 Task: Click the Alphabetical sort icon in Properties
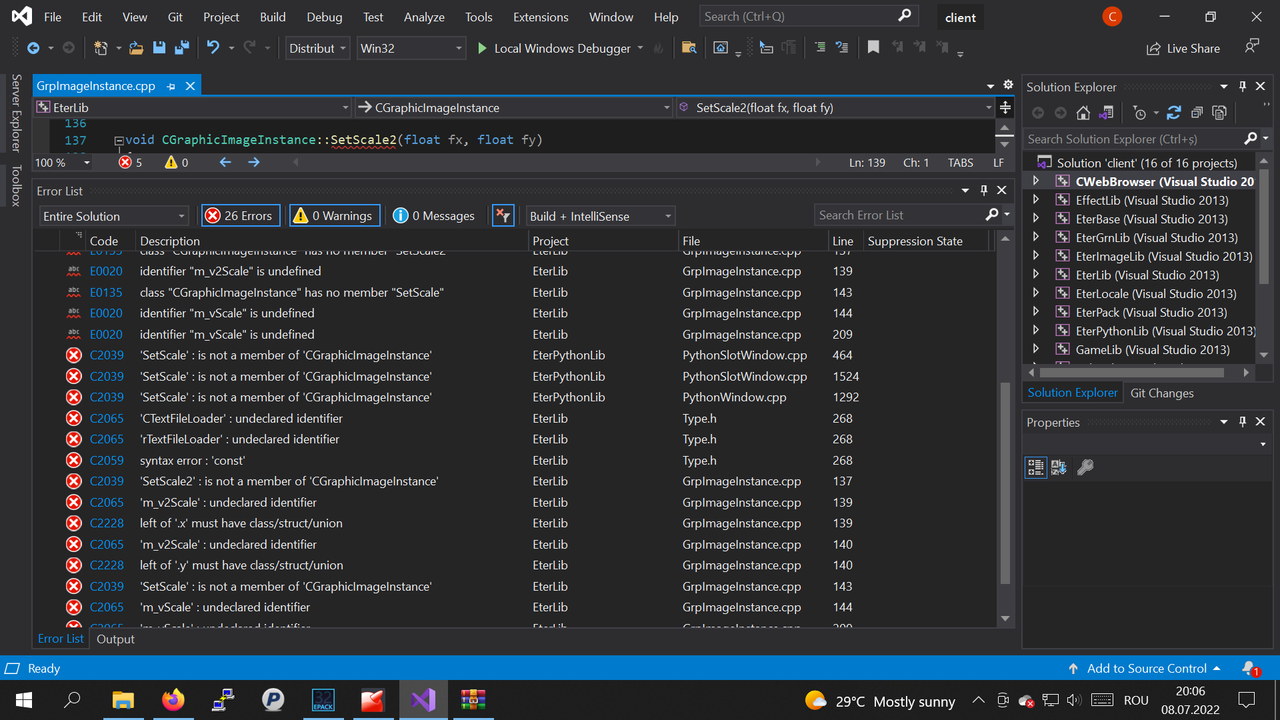[1059, 467]
